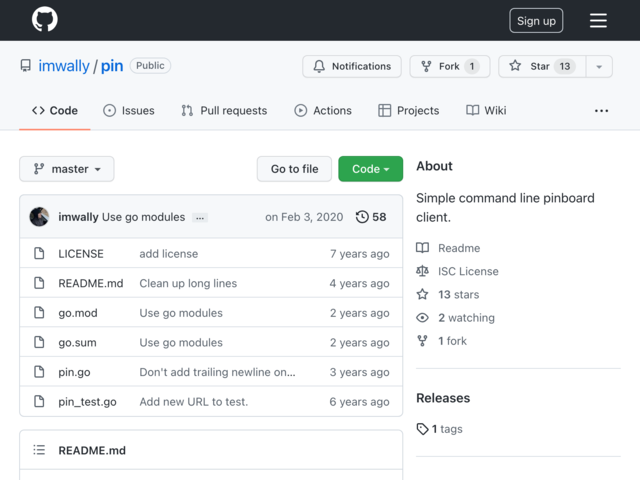This screenshot has height=480, width=640.
Task: Fork this repository
Action: point(450,66)
